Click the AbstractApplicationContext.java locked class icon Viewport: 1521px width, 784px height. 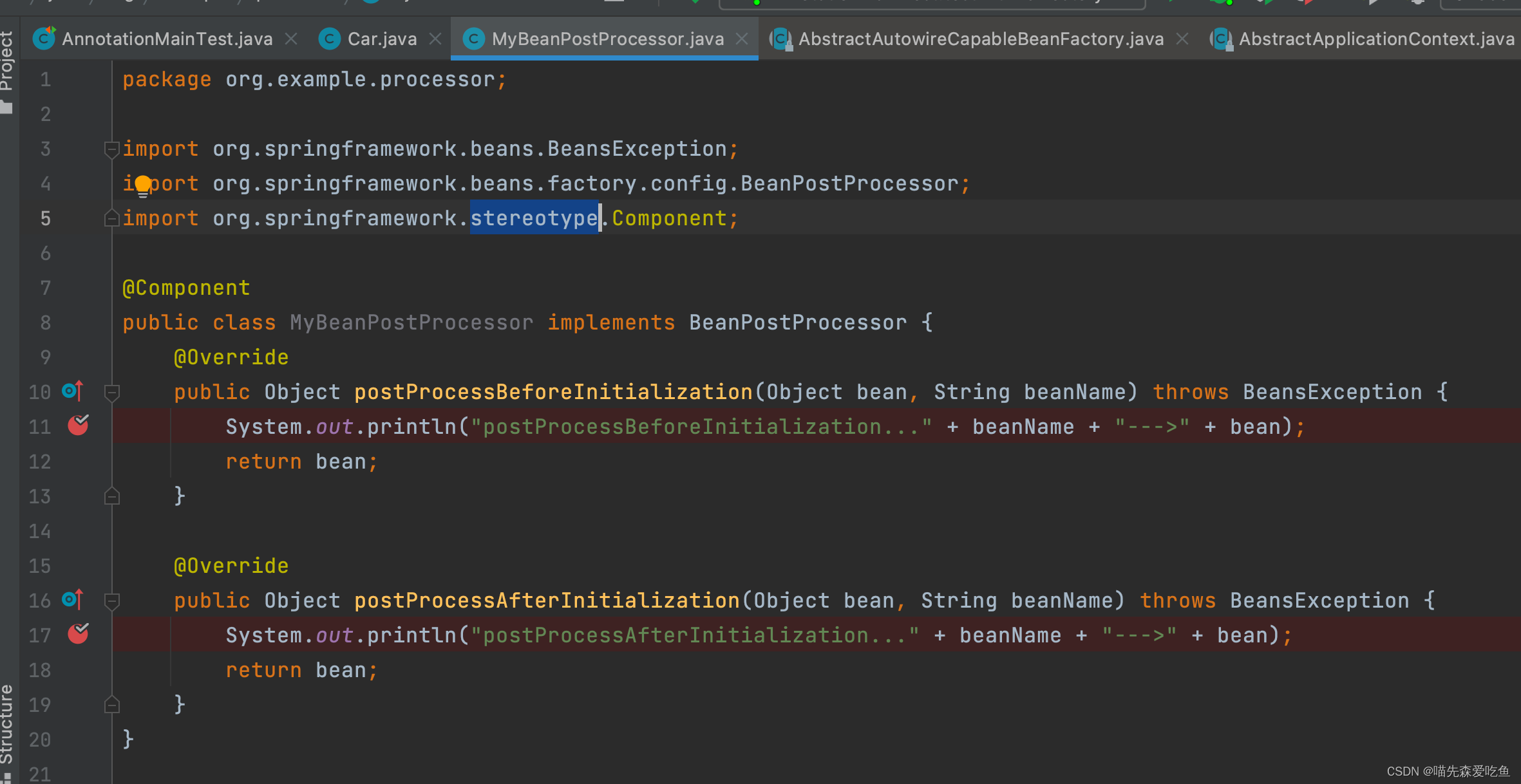pyautogui.click(x=1221, y=39)
